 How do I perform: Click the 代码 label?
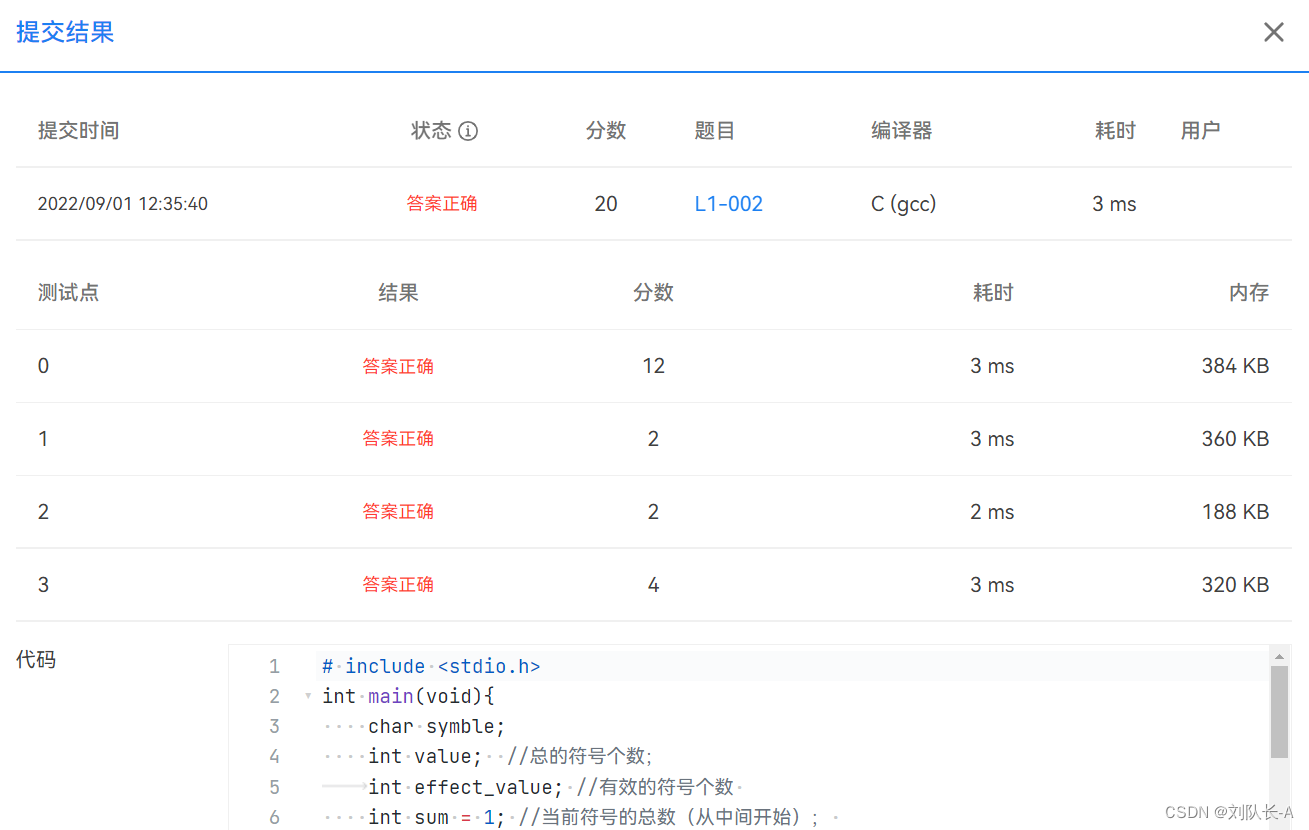(x=36, y=660)
